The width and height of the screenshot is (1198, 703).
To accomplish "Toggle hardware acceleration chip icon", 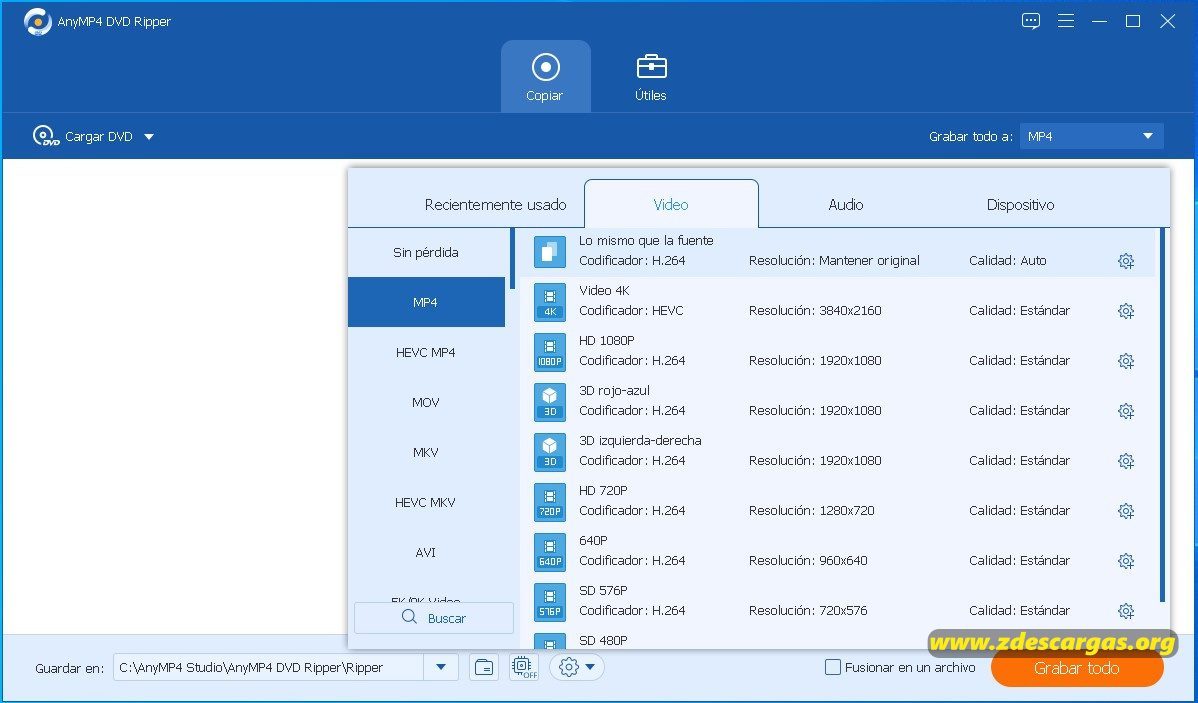I will point(523,667).
